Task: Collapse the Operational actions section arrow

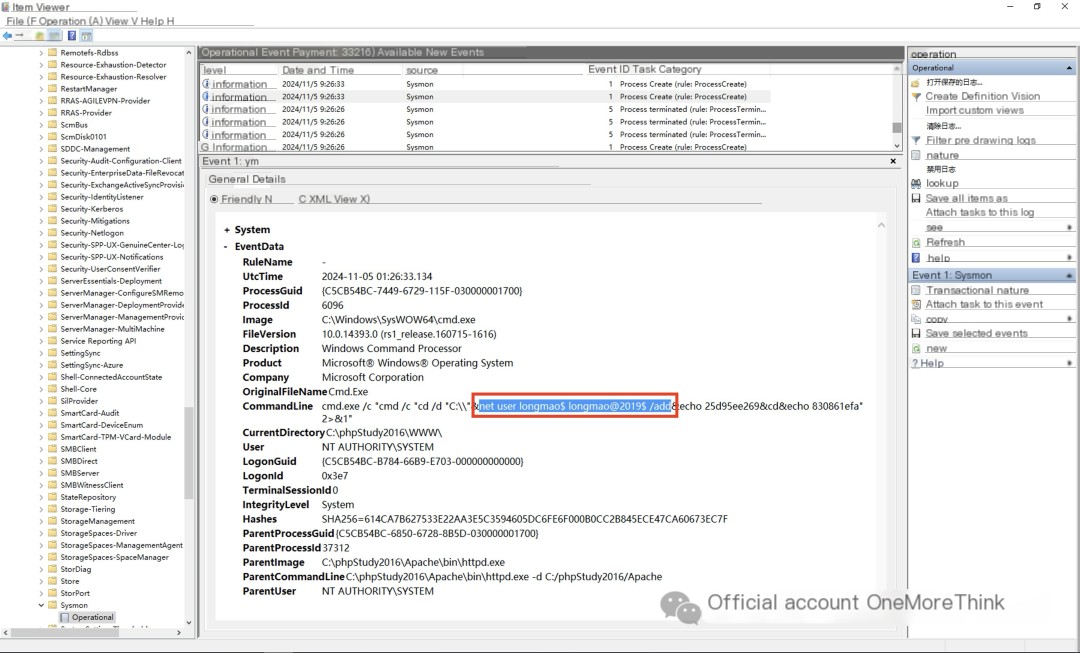Action: 1069,68
